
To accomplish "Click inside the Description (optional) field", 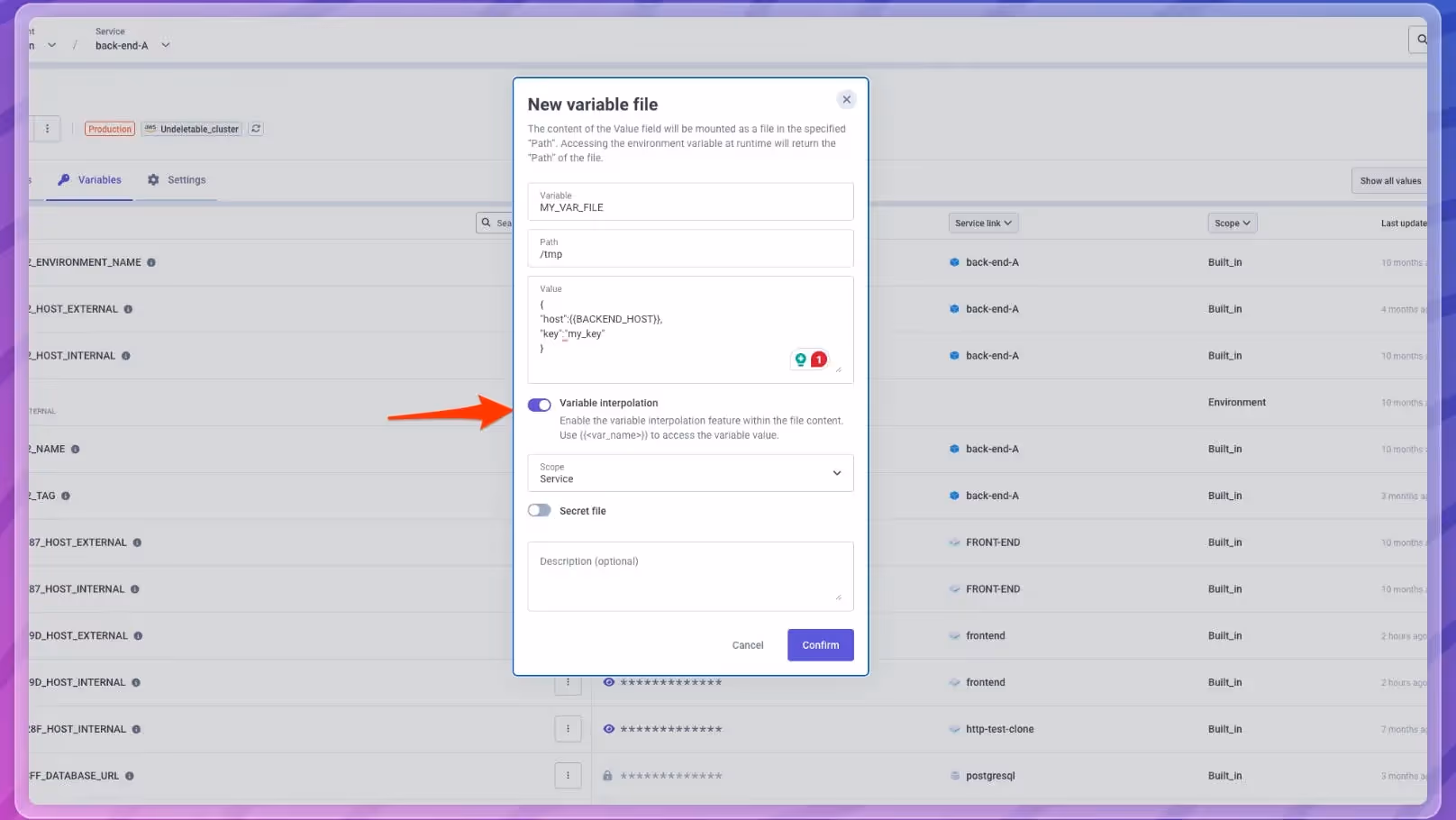I will 689,576.
